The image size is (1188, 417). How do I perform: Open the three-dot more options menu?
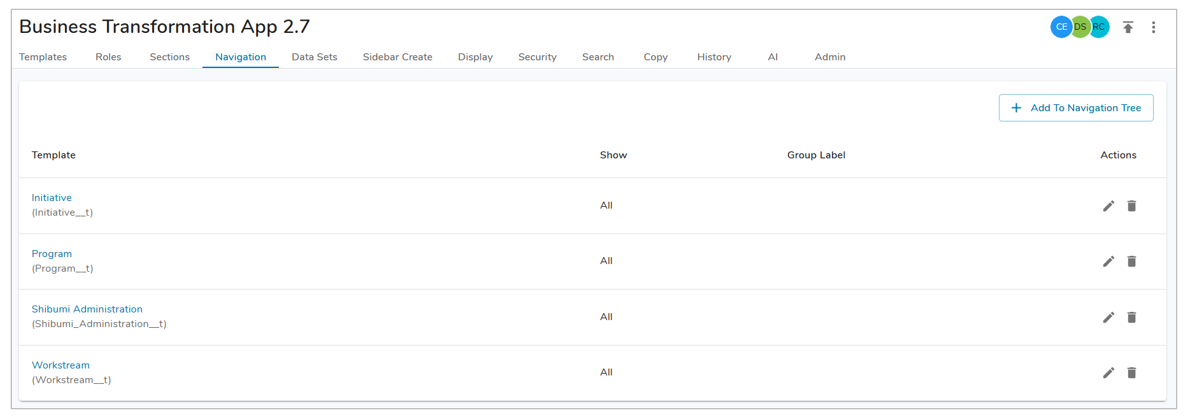pos(1153,28)
